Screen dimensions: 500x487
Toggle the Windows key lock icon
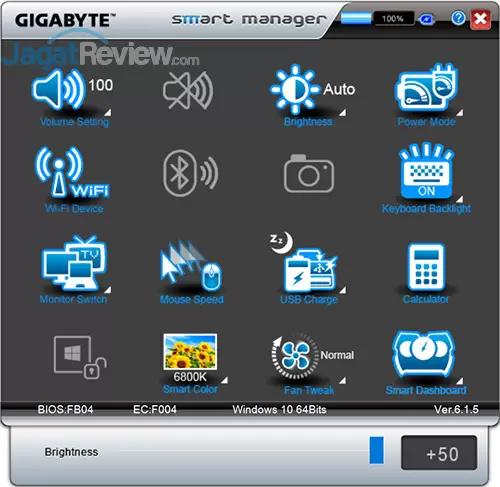pyautogui.click(x=80, y=357)
